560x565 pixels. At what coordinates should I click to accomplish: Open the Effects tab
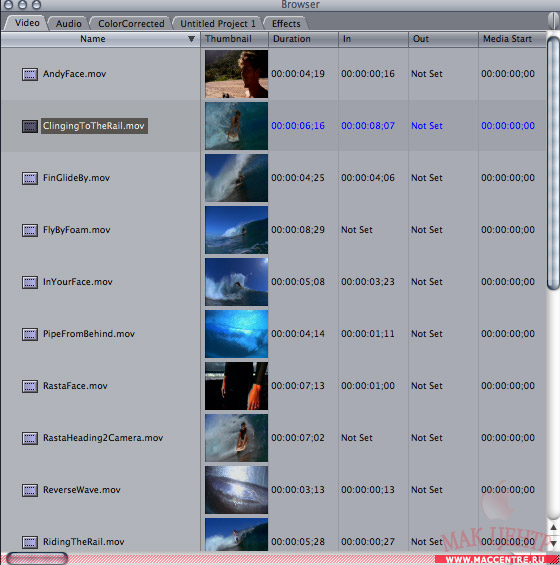pos(286,23)
